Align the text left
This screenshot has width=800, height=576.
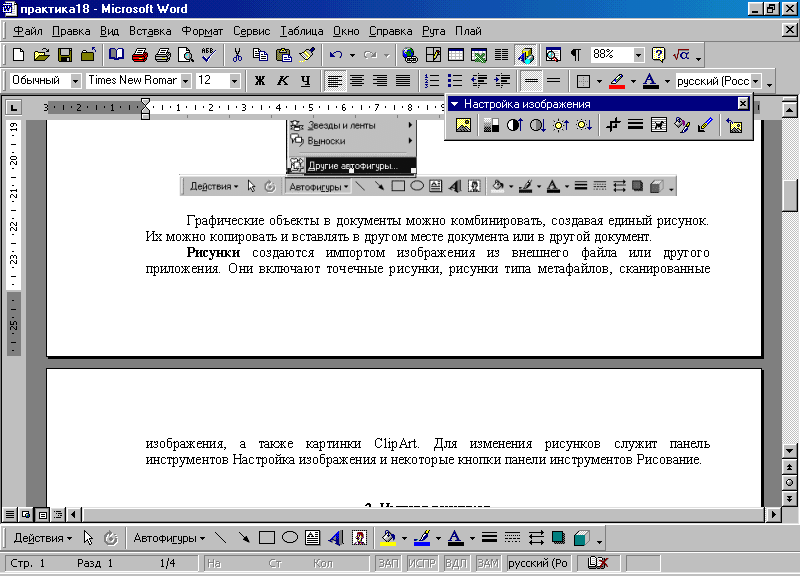(334, 81)
